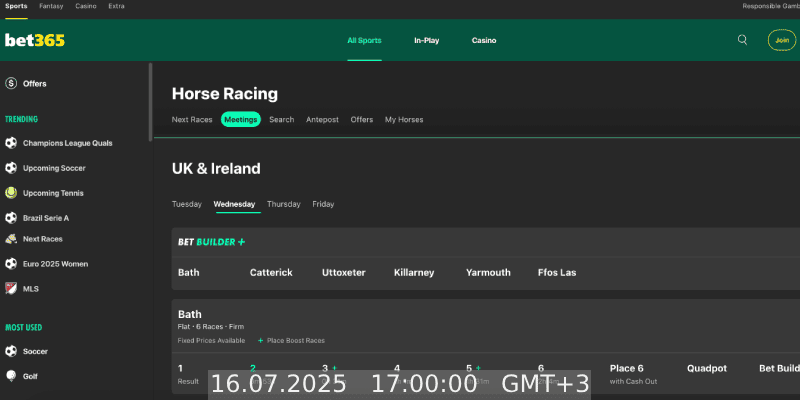Select the Meetings tab
Screen dimensions: 800x400
[x=241, y=119]
